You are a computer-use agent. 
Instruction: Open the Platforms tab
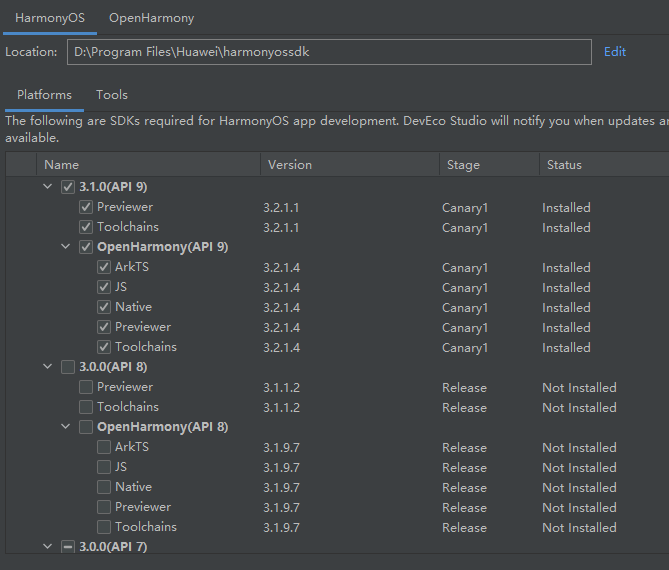pos(44,95)
